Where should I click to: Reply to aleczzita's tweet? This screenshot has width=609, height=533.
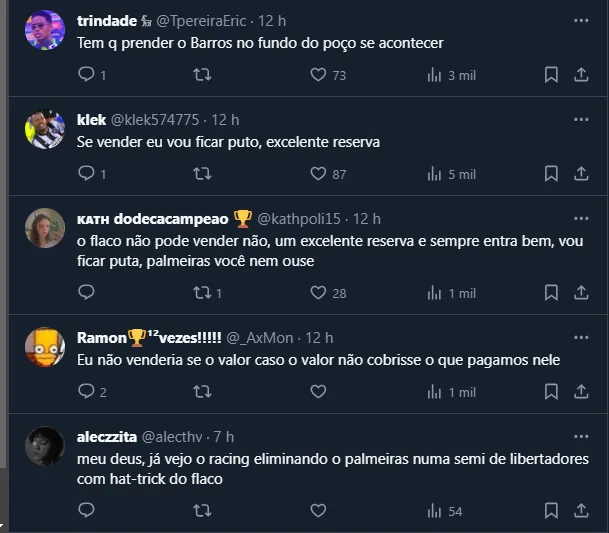(86, 511)
